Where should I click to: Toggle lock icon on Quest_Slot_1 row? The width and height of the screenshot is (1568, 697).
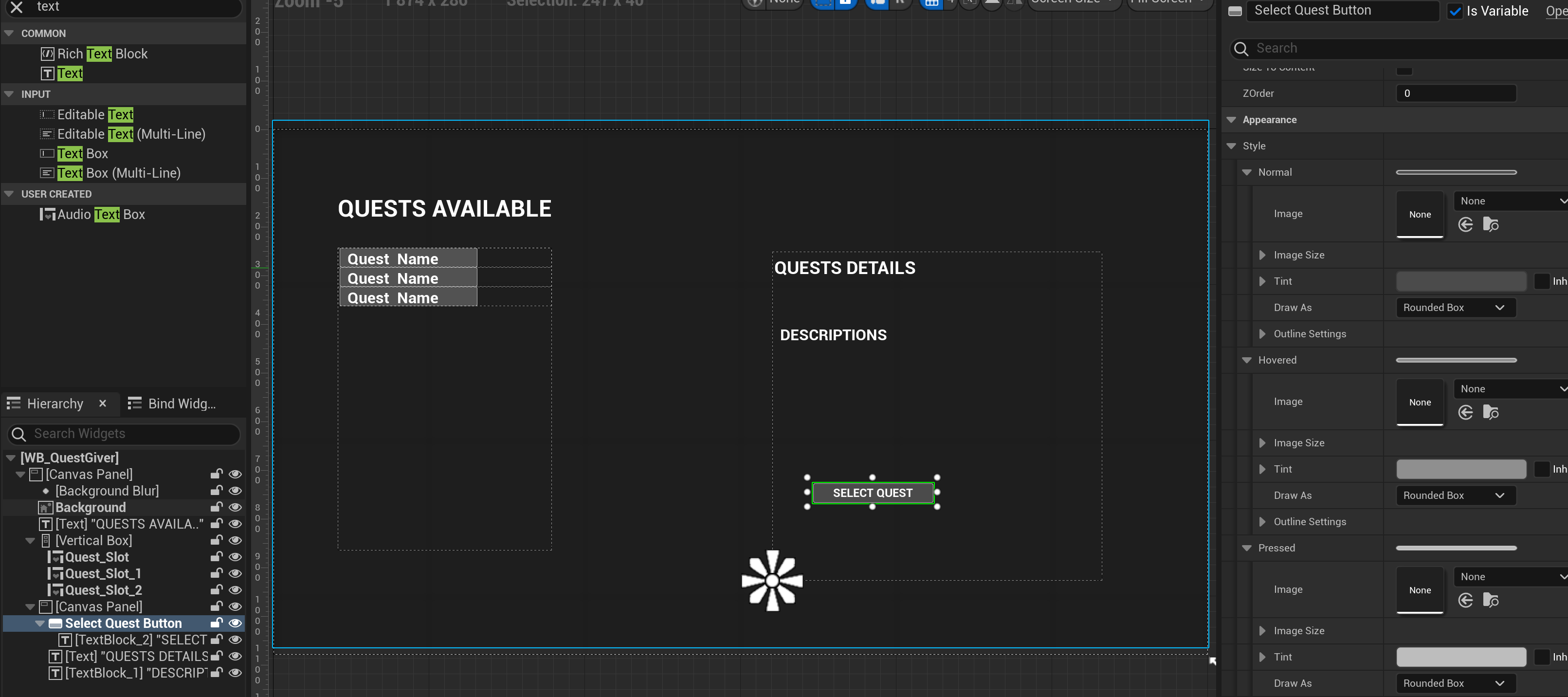(216, 573)
